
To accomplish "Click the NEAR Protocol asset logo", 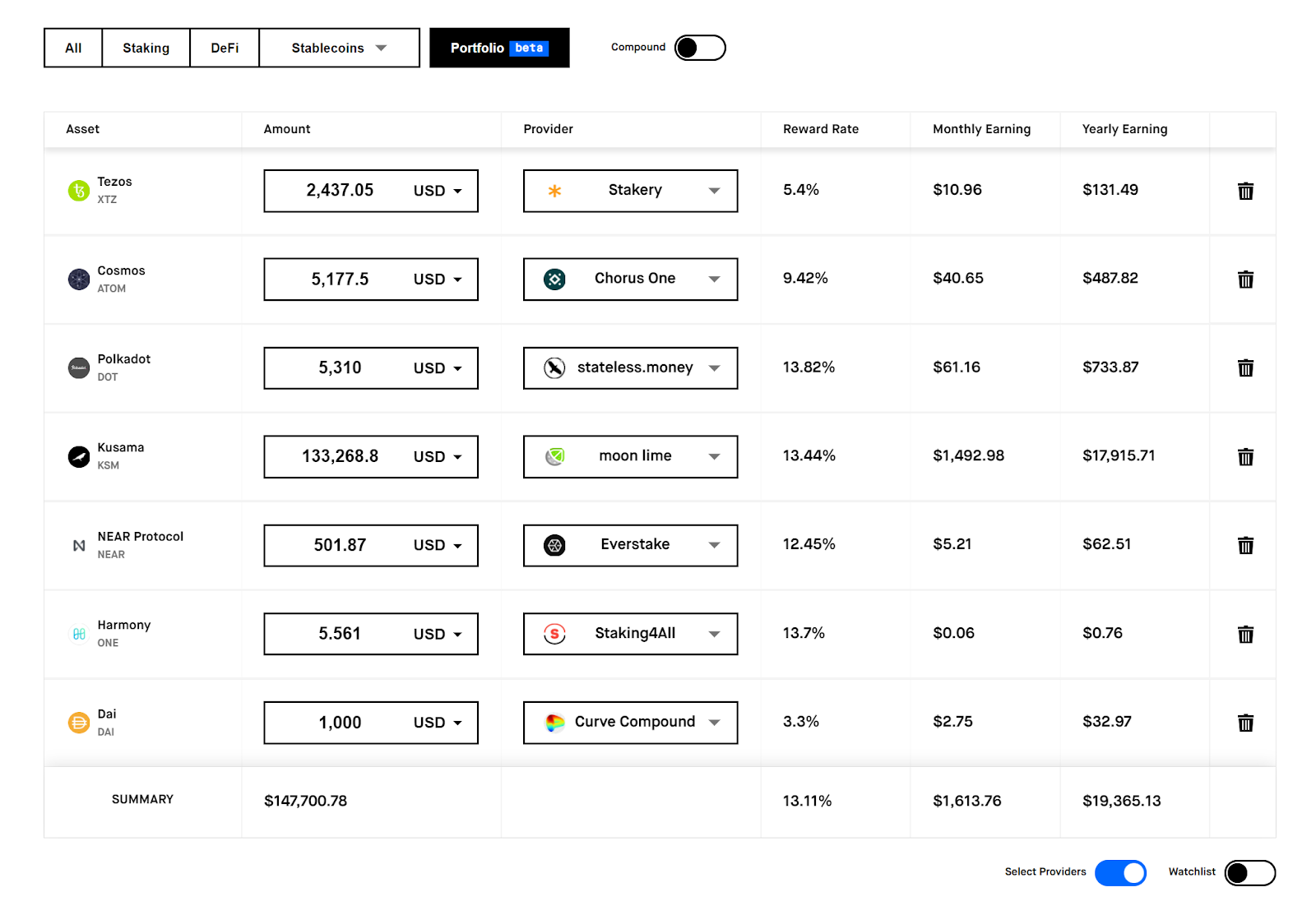I will (79, 545).
